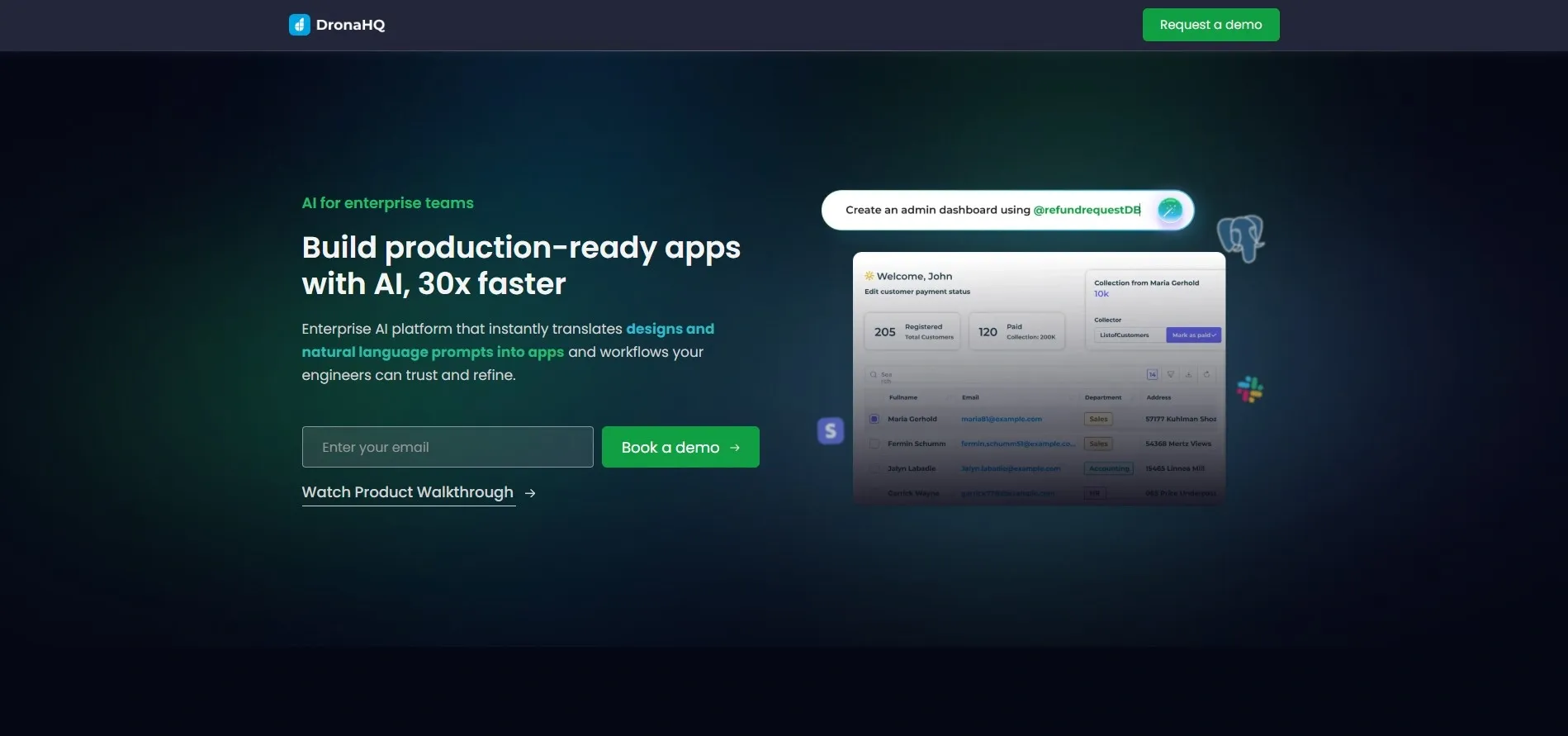Open the 'Mark as paid' dropdown
Image resolution: width=1568 pixels, height=736 pixels.
1194,335
